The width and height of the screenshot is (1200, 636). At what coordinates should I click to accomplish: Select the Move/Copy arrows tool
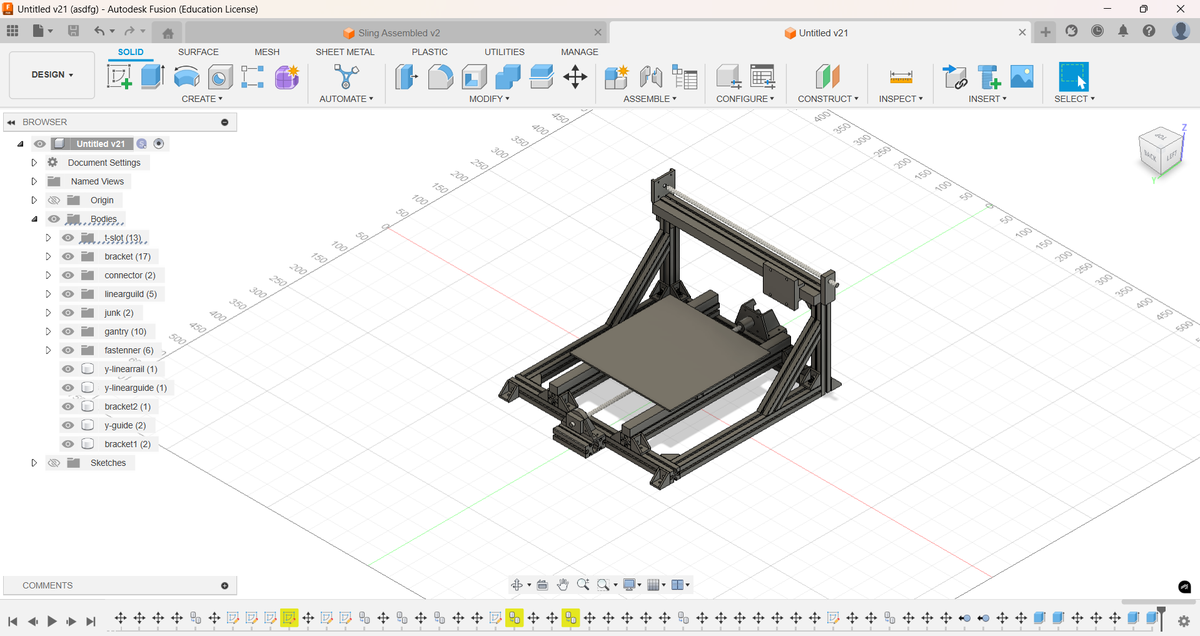point(575,77)
